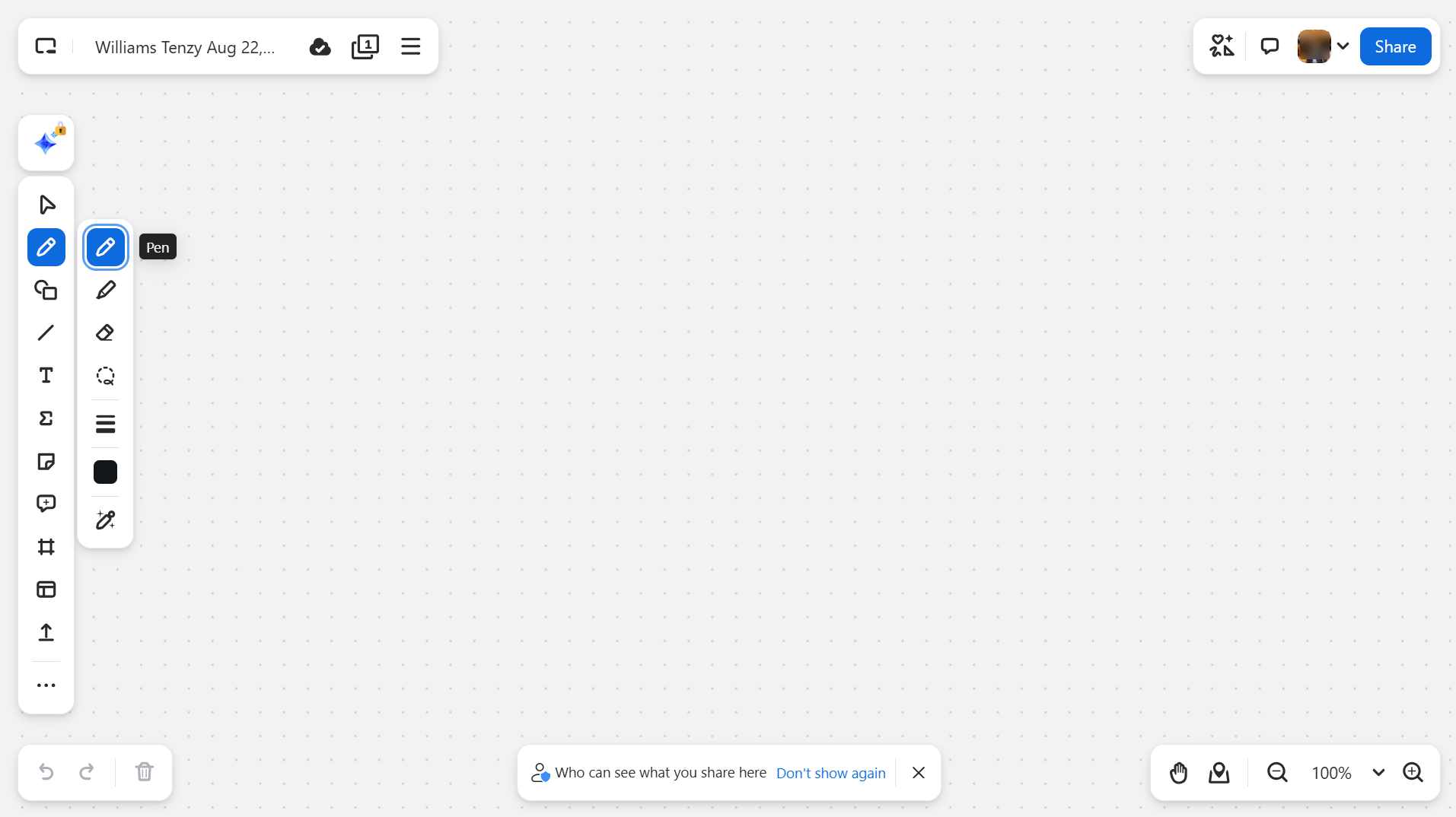Open the zoom percentage dropdown
The height and width of the screenshot is (817, 1456).
(x=1378, y=772)
